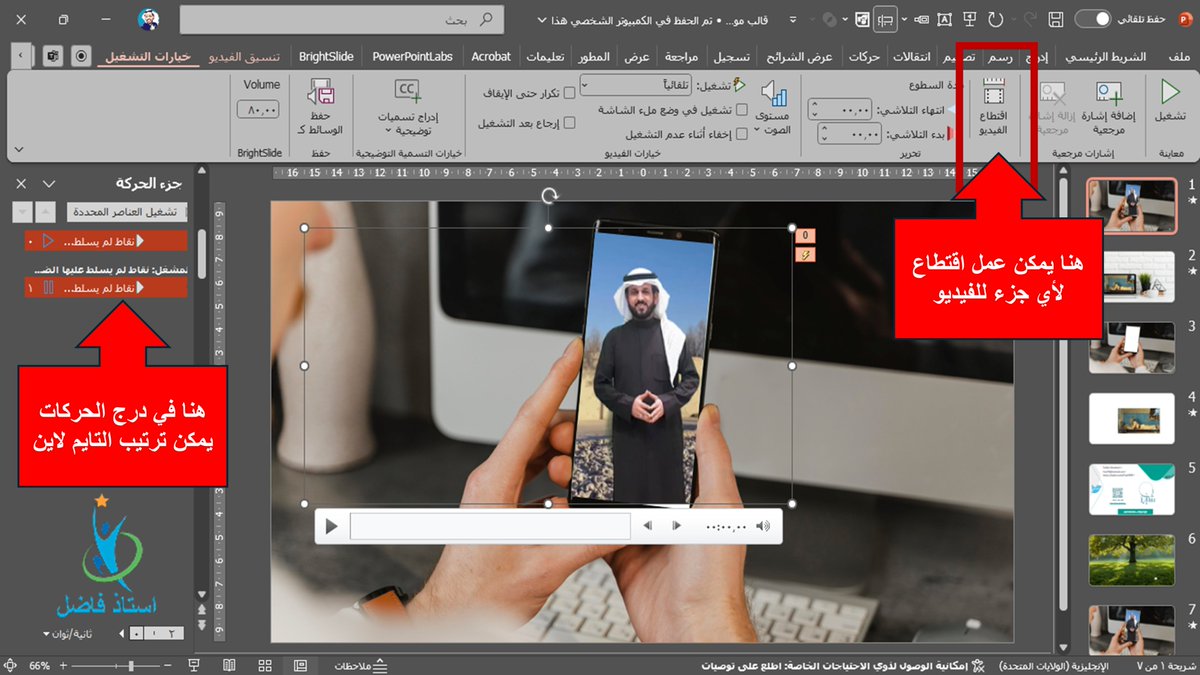The image size is (1200, 675).
Task: Switch to Reading view in status bar
Action: click(x=229, y=665)
